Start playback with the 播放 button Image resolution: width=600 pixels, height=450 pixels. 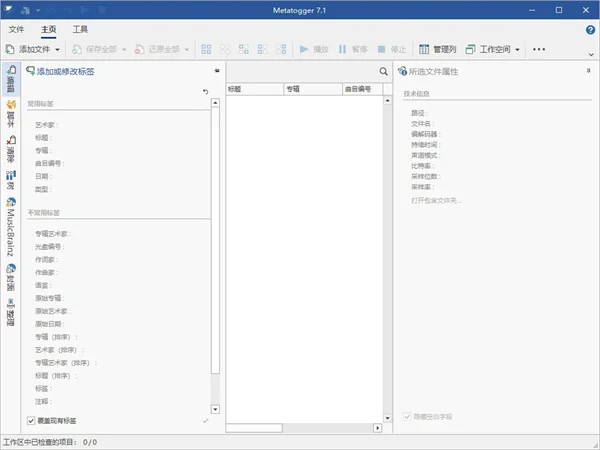pyautogui.click(x=314, y=49)
